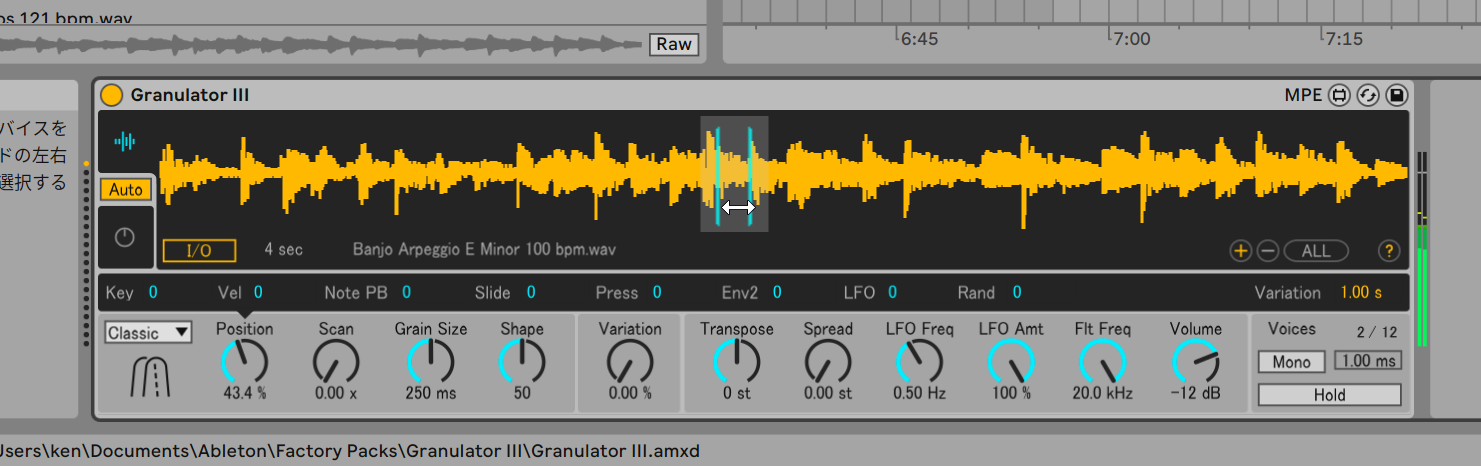
Task: Open help with the question mark icon
Action: click(x=1388, y=251)
